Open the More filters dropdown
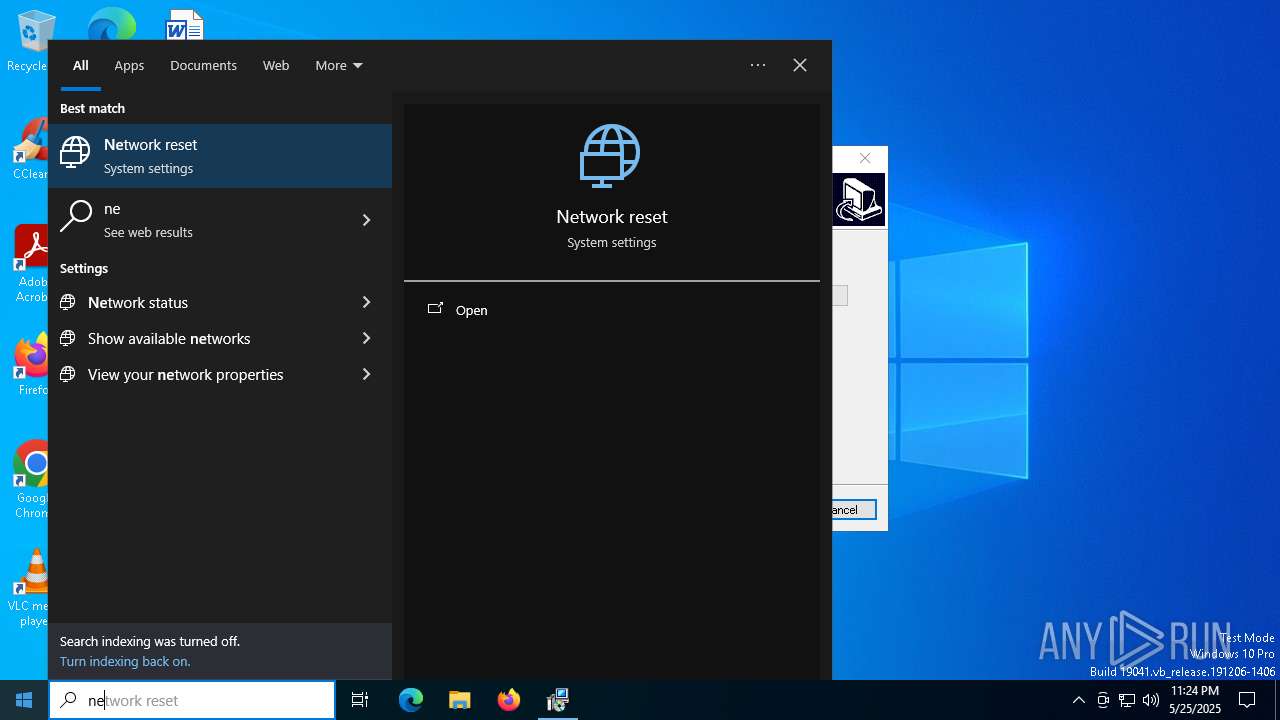The image size is (1280, 720). 339,65
